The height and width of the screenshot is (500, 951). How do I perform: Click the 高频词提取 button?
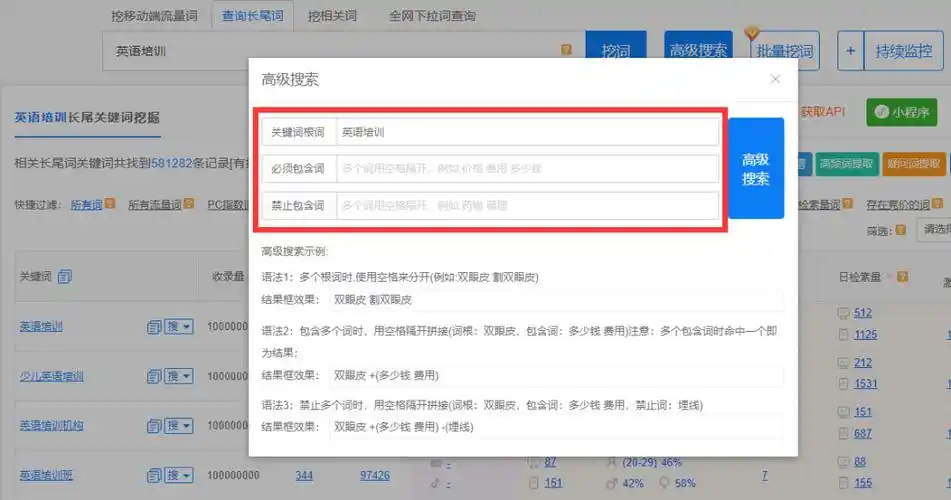[846, 164]
